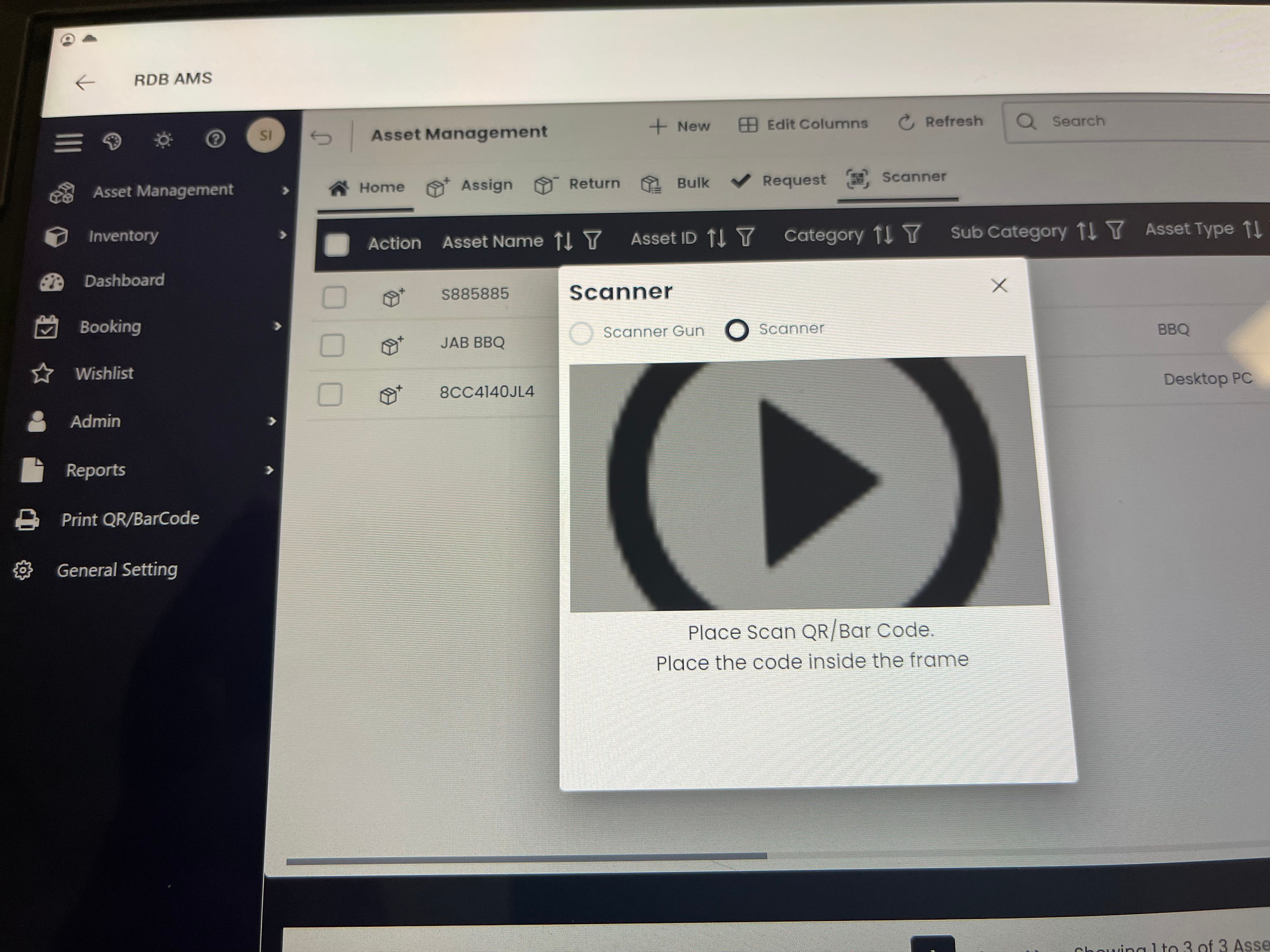1270x952 pixels.
Task: Toggle the brightness/display settings icon
Action: tap(163, 139)
